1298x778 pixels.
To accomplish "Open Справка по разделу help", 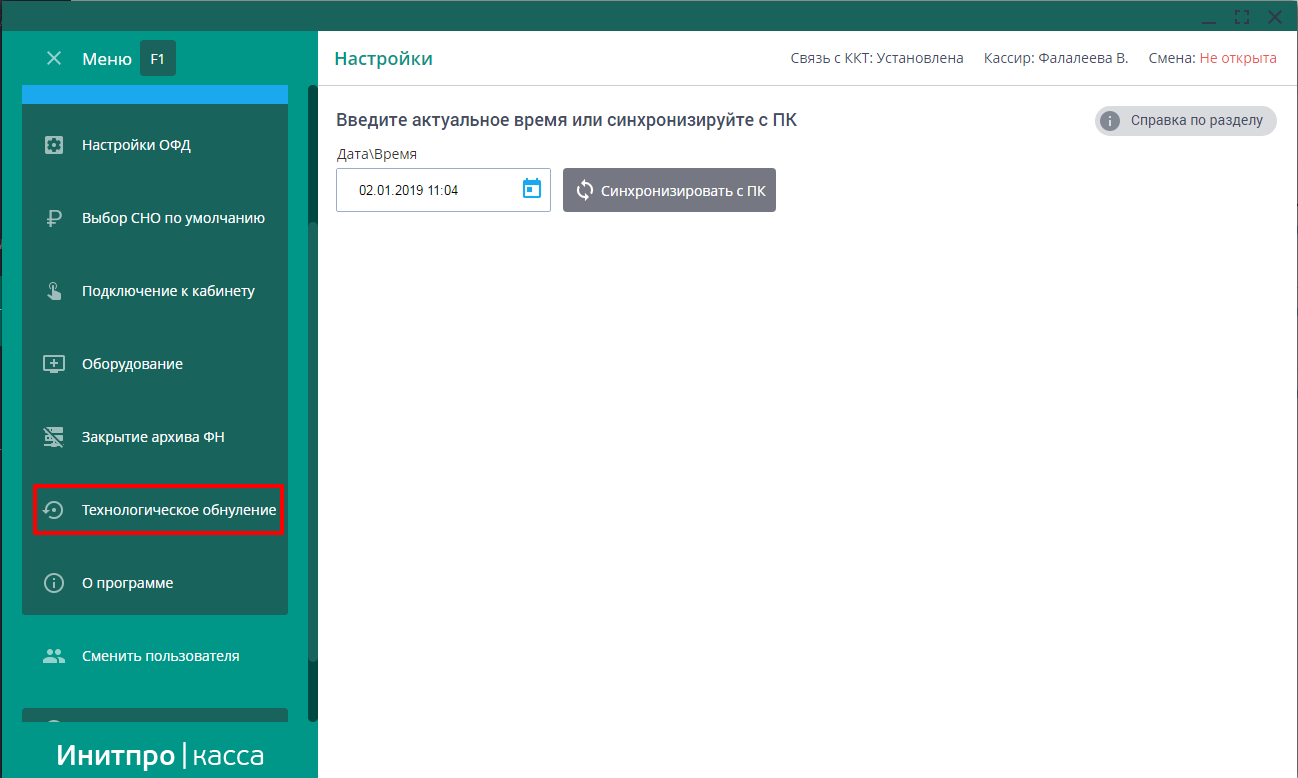I will pyautogui.click(x=1185, y=121).
